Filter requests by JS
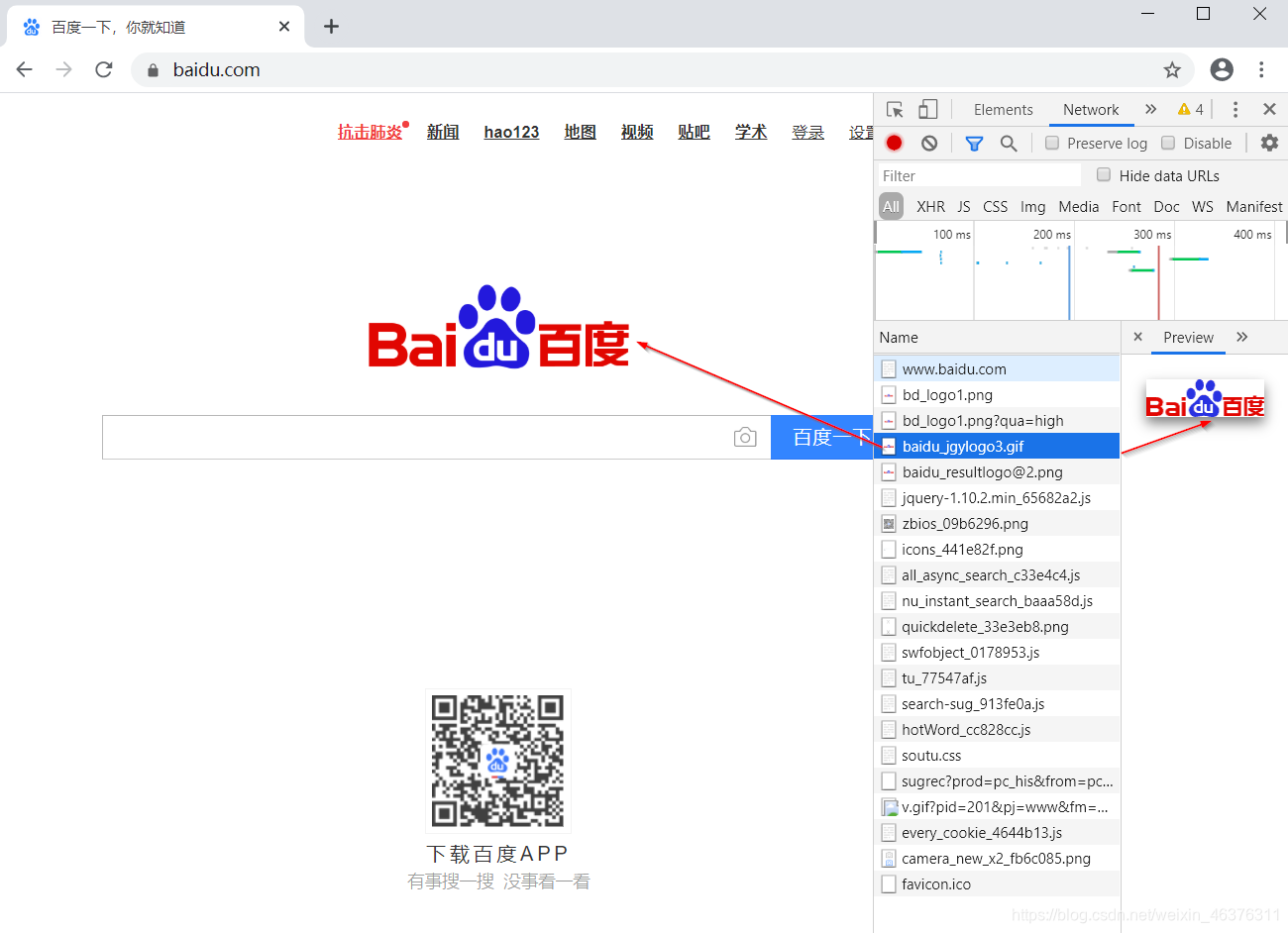Image resolution: width=1288 pixels, height=933 pixels. pyautogui.click(x=964, y=207)
